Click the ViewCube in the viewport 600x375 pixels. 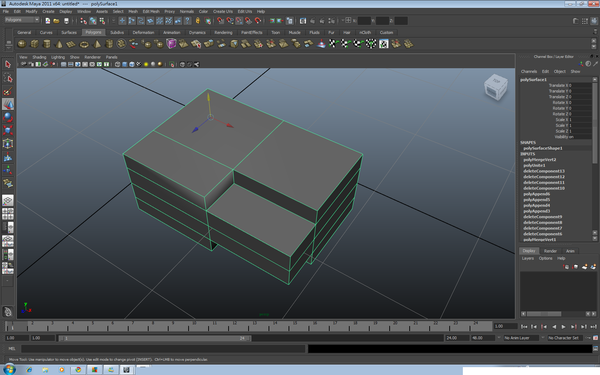click(496, 87)
